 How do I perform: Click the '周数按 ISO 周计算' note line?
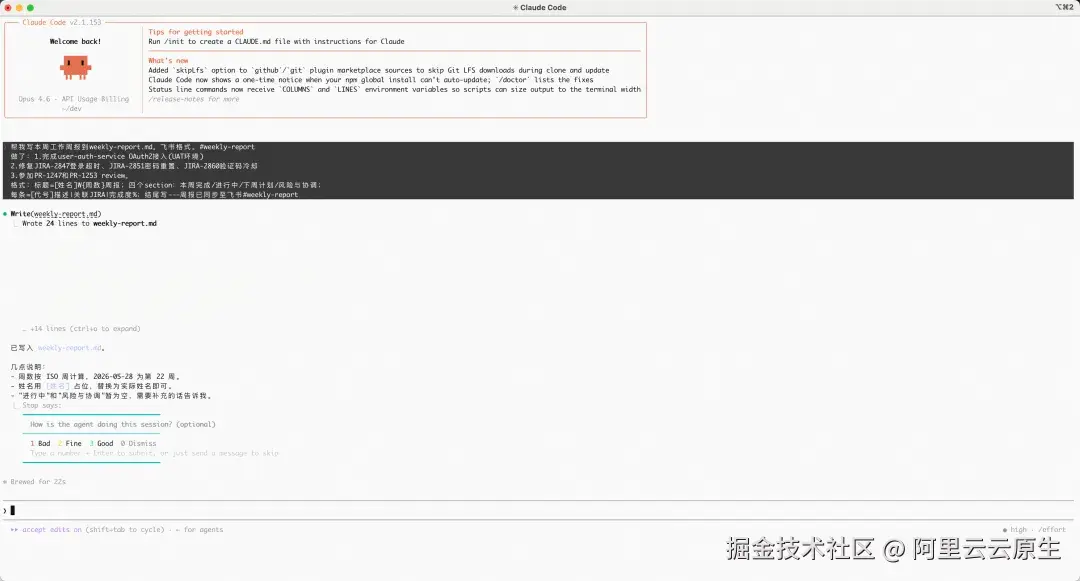click(x=96, y=377)
